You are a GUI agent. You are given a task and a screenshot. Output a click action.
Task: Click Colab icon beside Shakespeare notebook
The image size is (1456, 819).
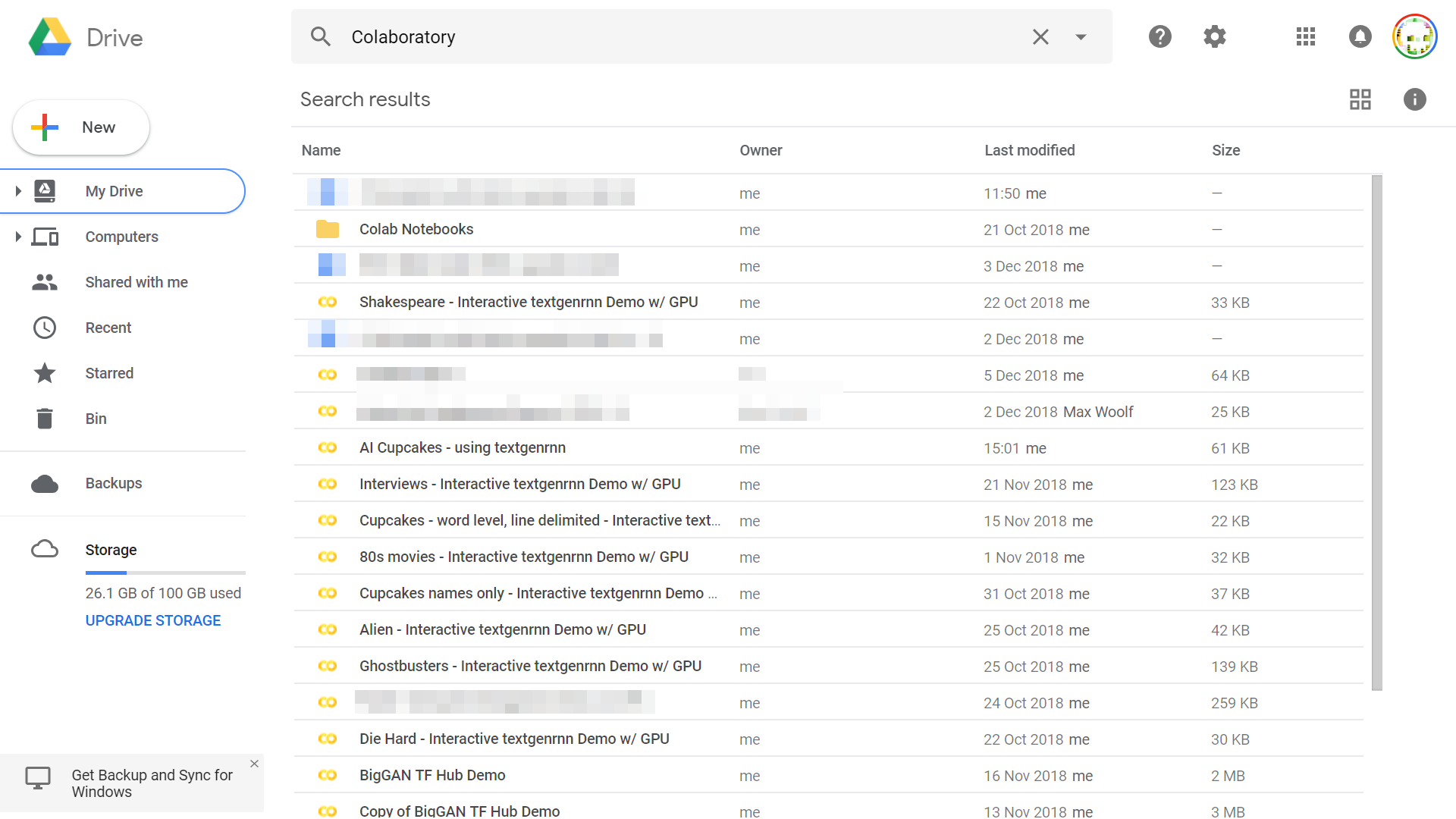coord(328,302)
